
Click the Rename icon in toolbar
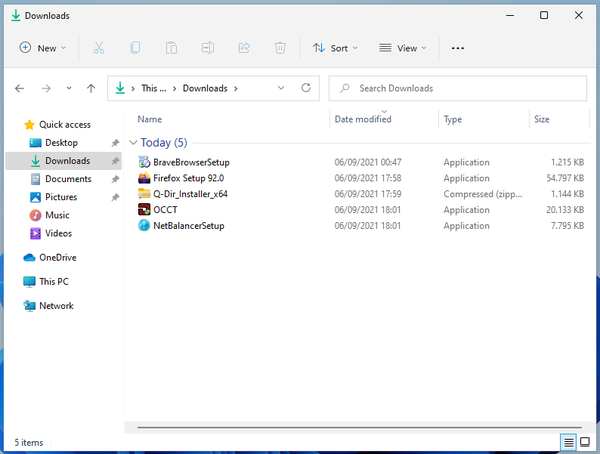(208, 48)
